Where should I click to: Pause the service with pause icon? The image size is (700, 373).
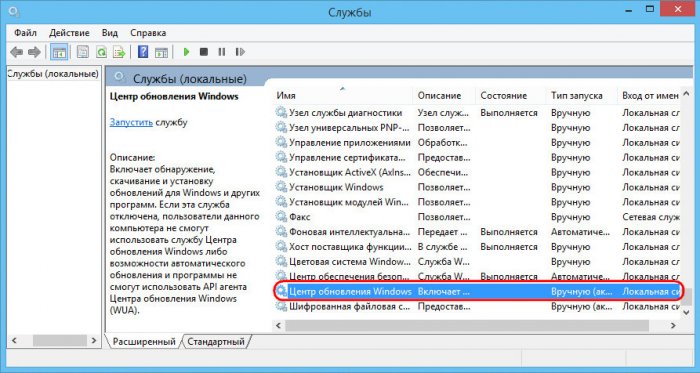(x=221, y=52)
